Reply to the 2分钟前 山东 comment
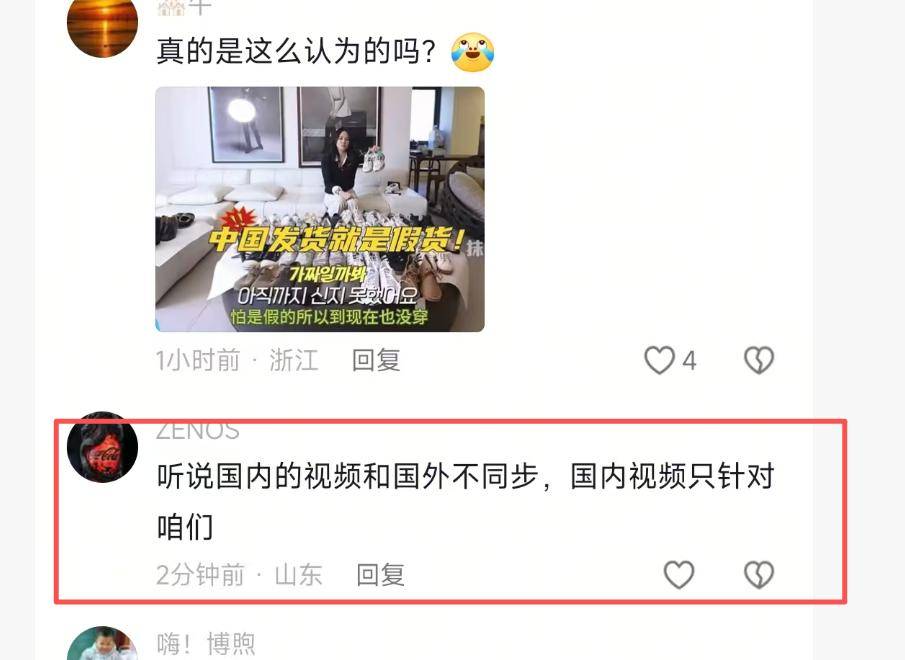This screenshot has height=660, width=905. 380,575
